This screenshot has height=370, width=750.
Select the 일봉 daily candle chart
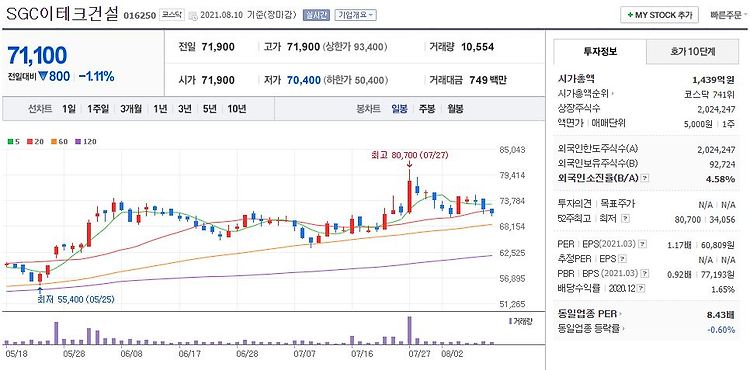click(x=399, y=109)
